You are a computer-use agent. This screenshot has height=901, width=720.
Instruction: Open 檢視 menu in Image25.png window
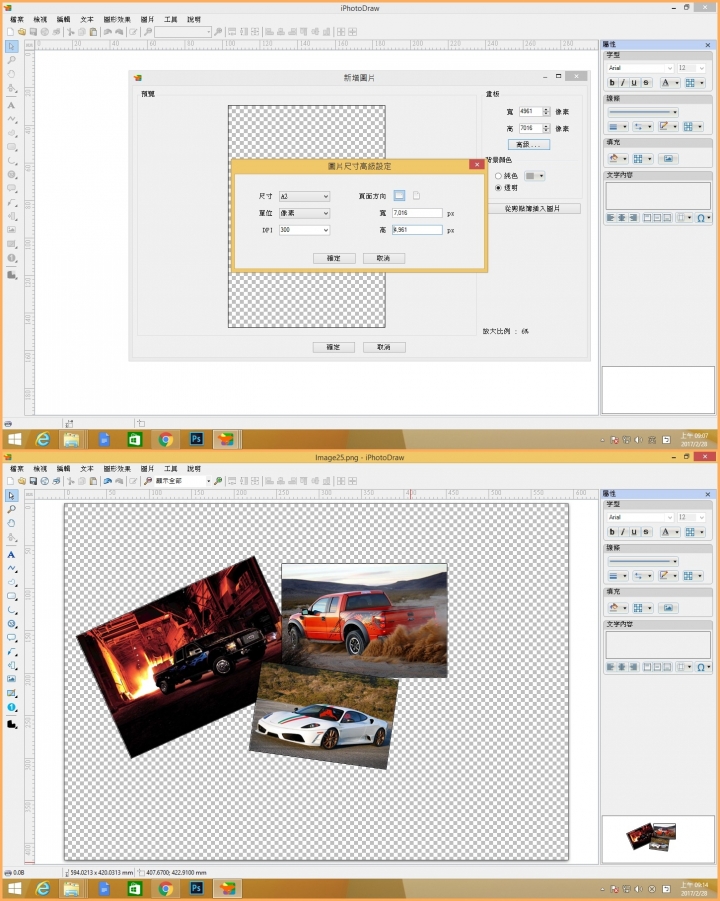pyautogui.click(x=40, y=469)
